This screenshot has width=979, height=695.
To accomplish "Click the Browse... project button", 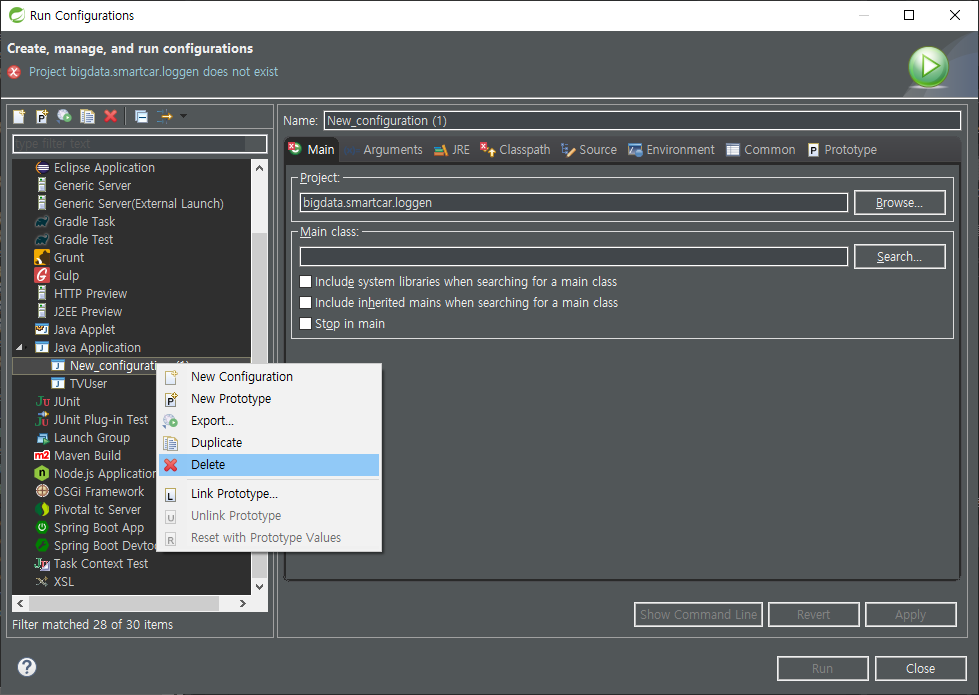I will 899,203.
